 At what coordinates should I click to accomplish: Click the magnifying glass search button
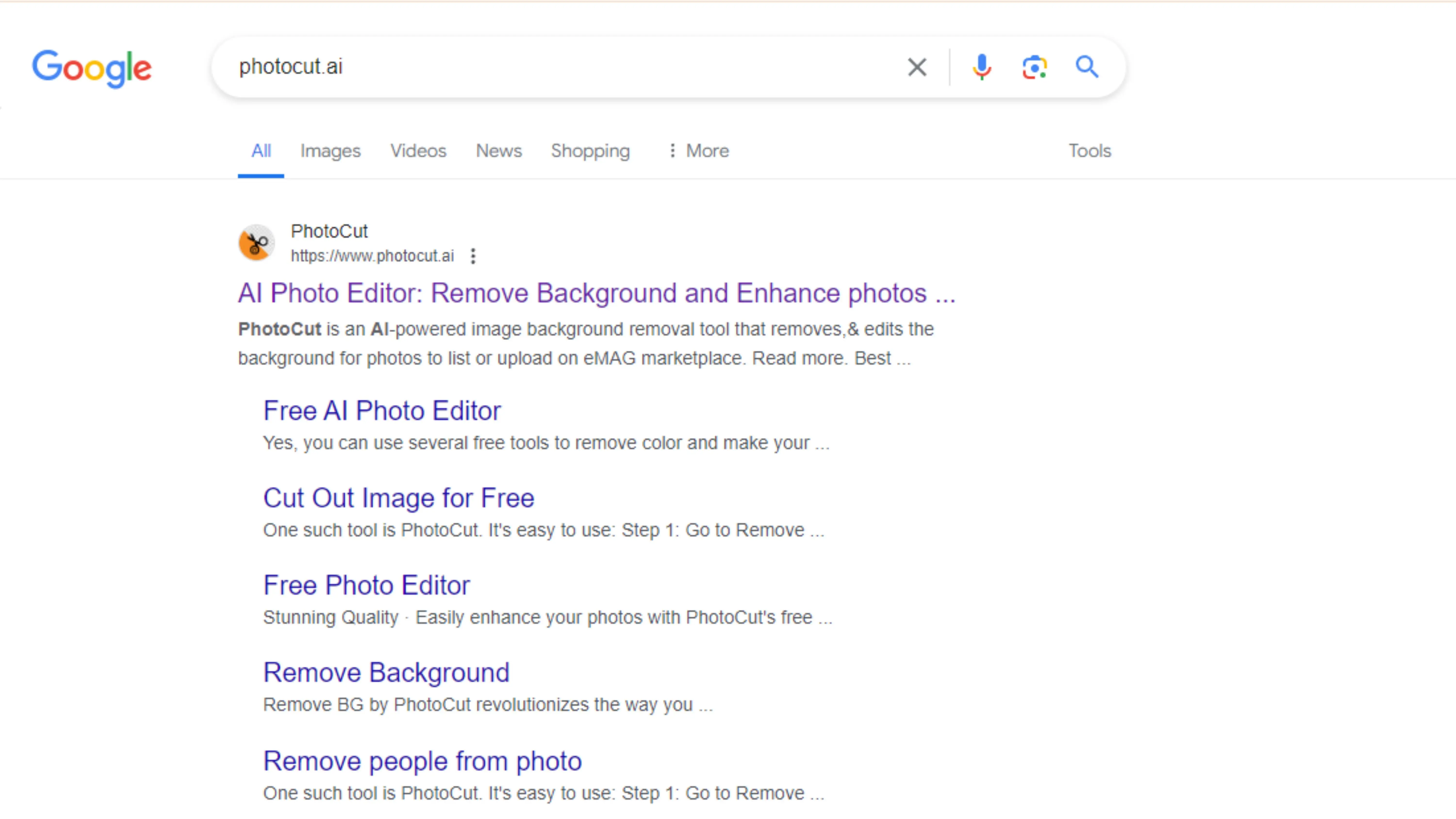[1086, 67]
